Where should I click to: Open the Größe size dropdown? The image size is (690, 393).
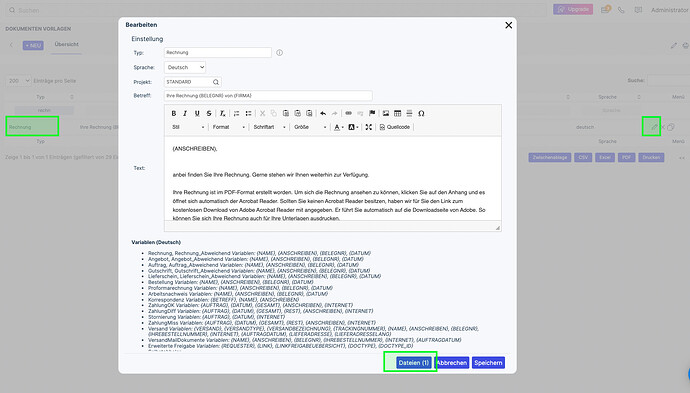click(x=310, y=127)
